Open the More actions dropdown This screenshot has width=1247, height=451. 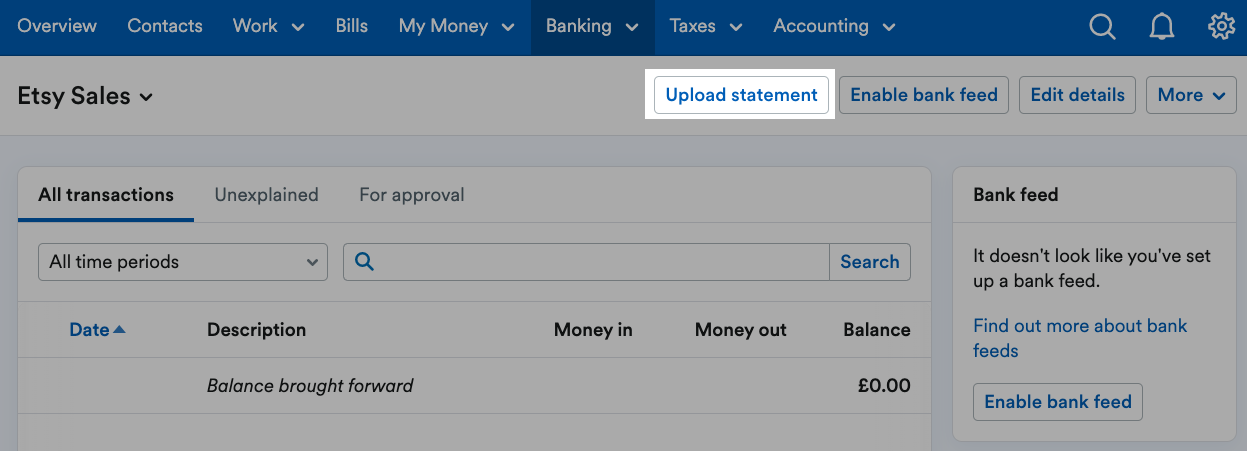pos(1191,95)
